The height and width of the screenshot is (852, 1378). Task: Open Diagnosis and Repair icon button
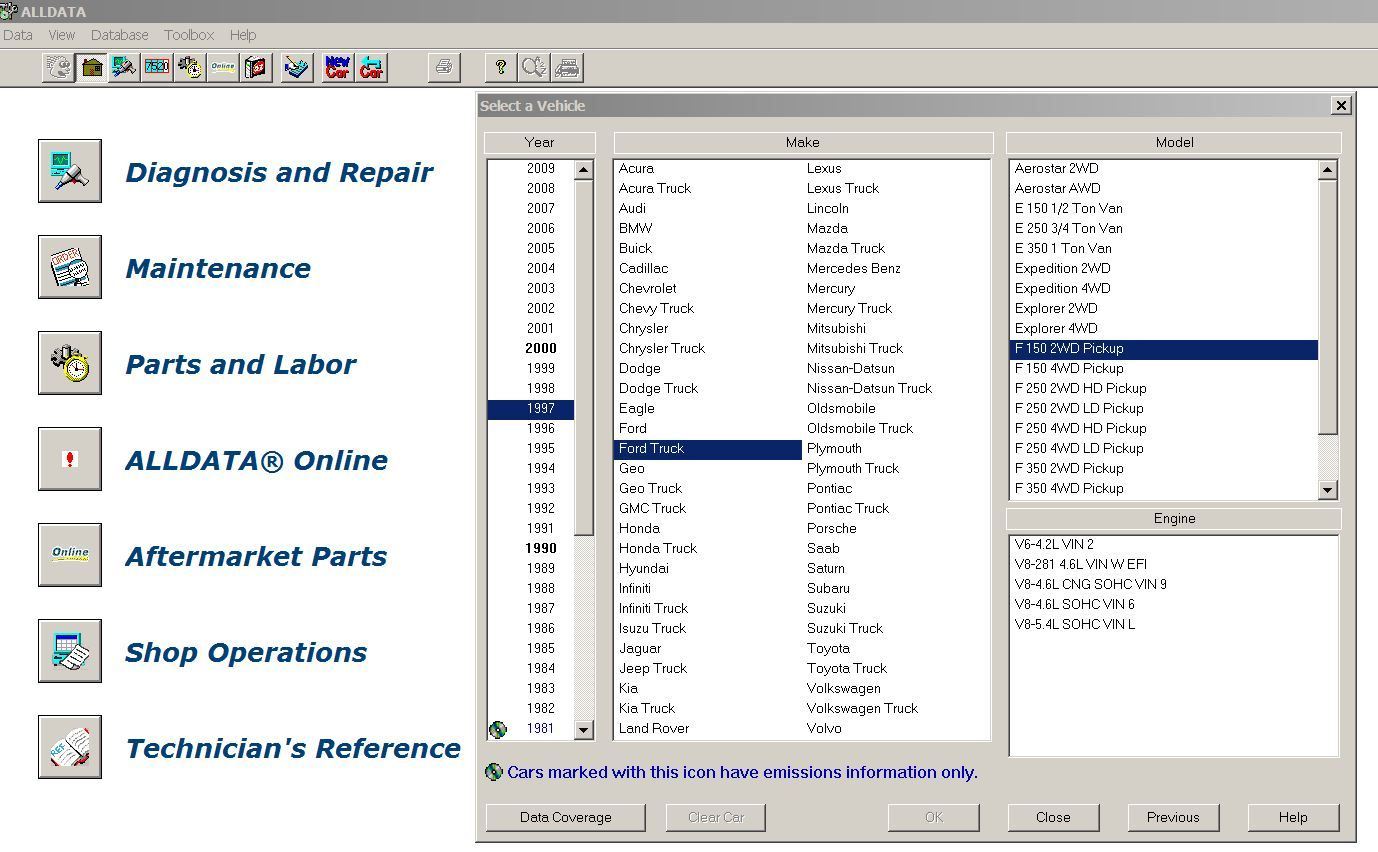[70, 171]
